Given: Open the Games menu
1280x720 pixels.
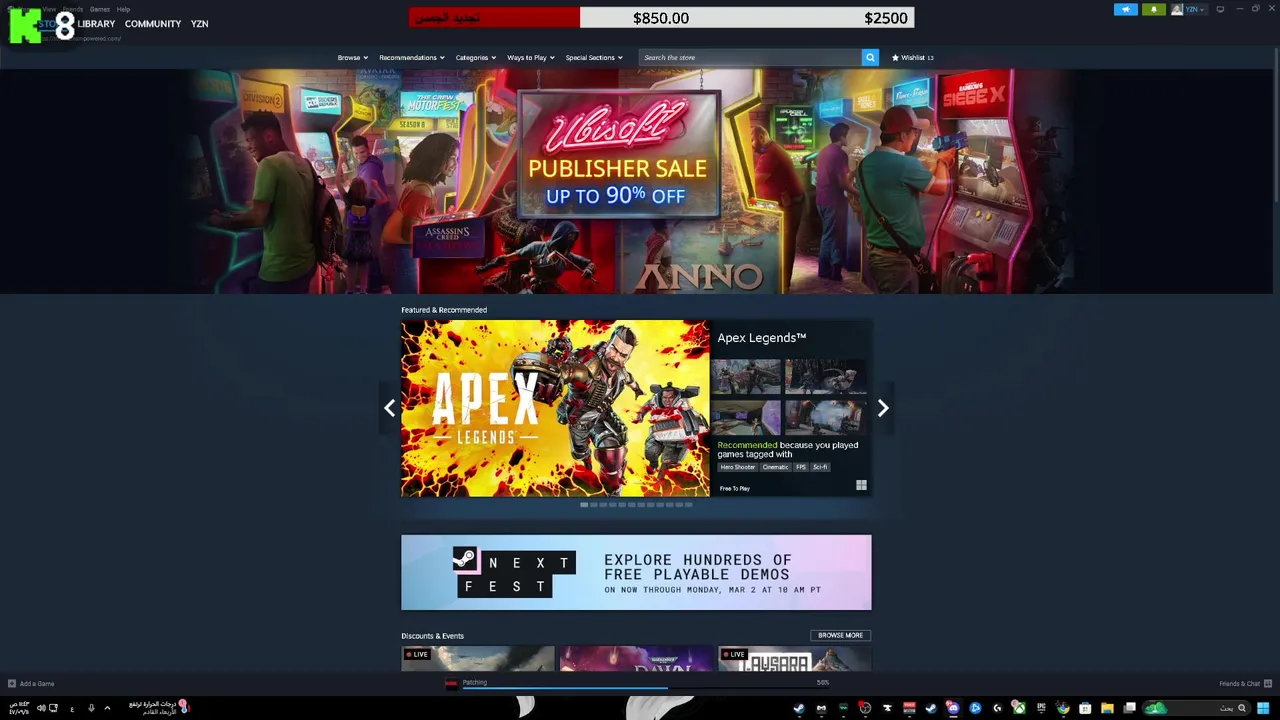Looking at the screenshot, I should (100, 9).
